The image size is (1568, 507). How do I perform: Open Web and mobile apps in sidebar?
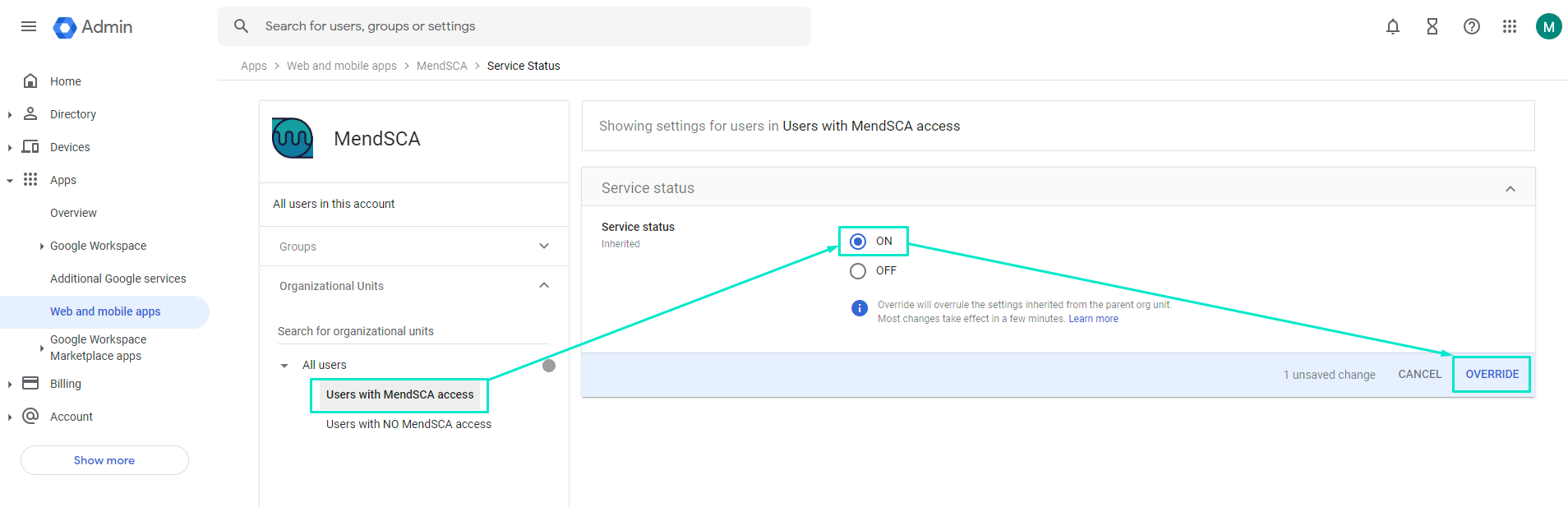[105, 311]
